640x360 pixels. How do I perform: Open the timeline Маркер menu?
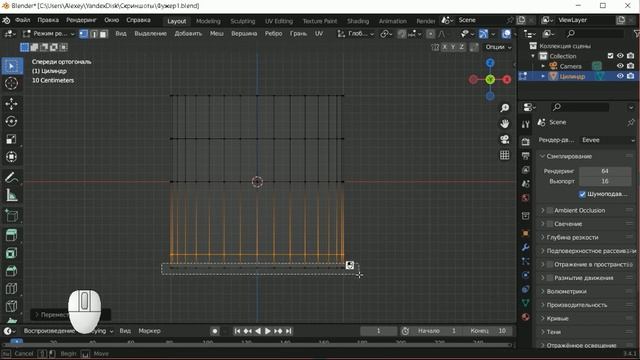[149, 331]
